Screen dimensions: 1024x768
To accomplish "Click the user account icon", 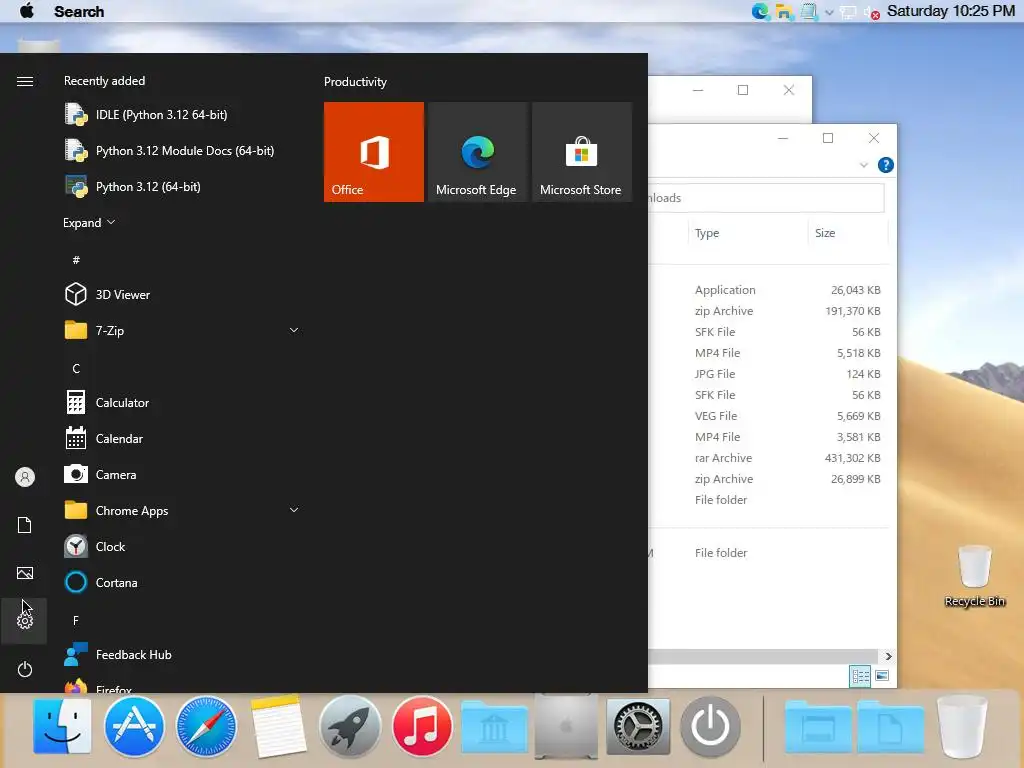I will pyautogui.click(x=25, y=477).
